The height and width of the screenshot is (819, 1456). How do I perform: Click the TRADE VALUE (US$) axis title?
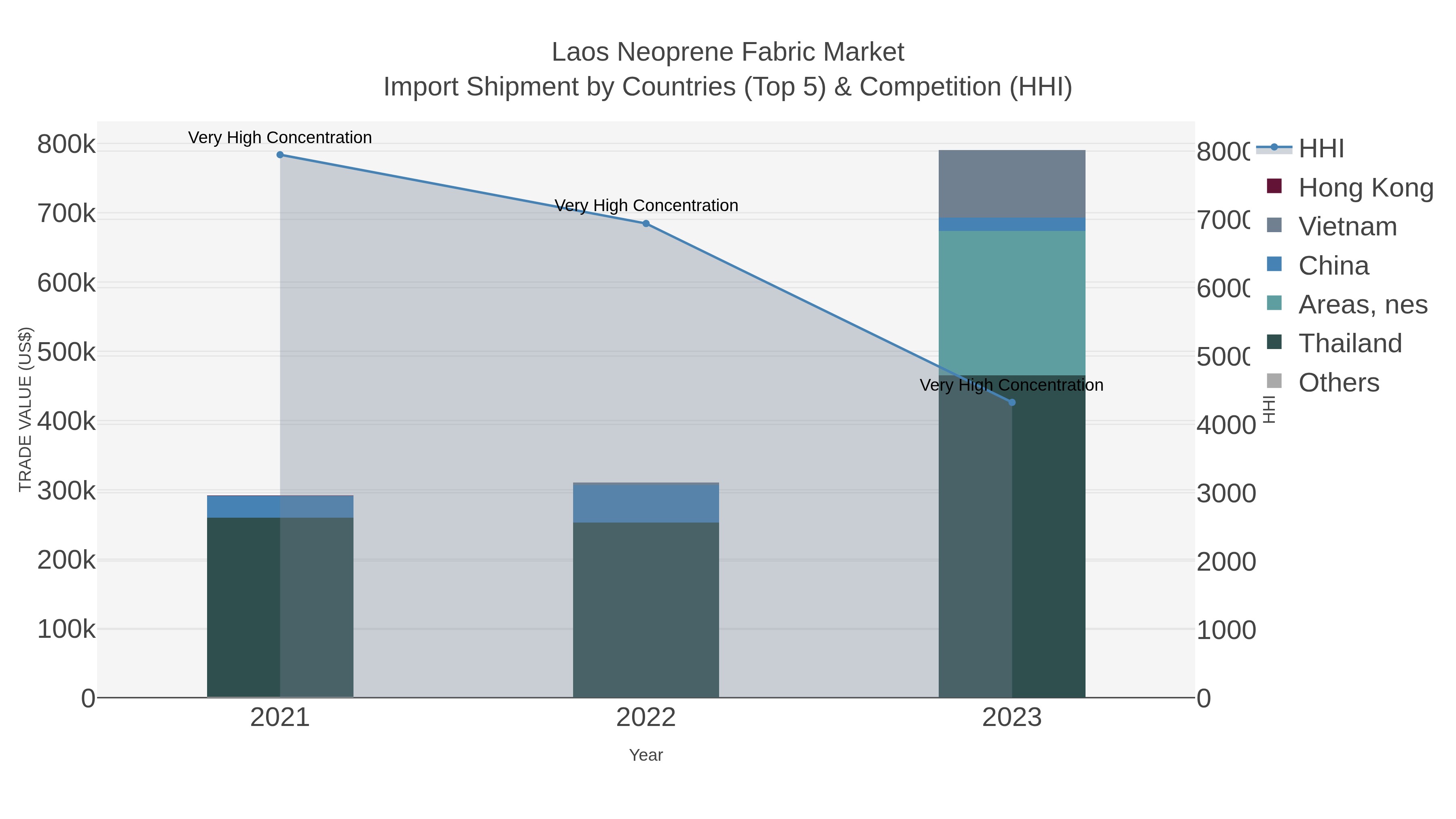pos(25,409)
